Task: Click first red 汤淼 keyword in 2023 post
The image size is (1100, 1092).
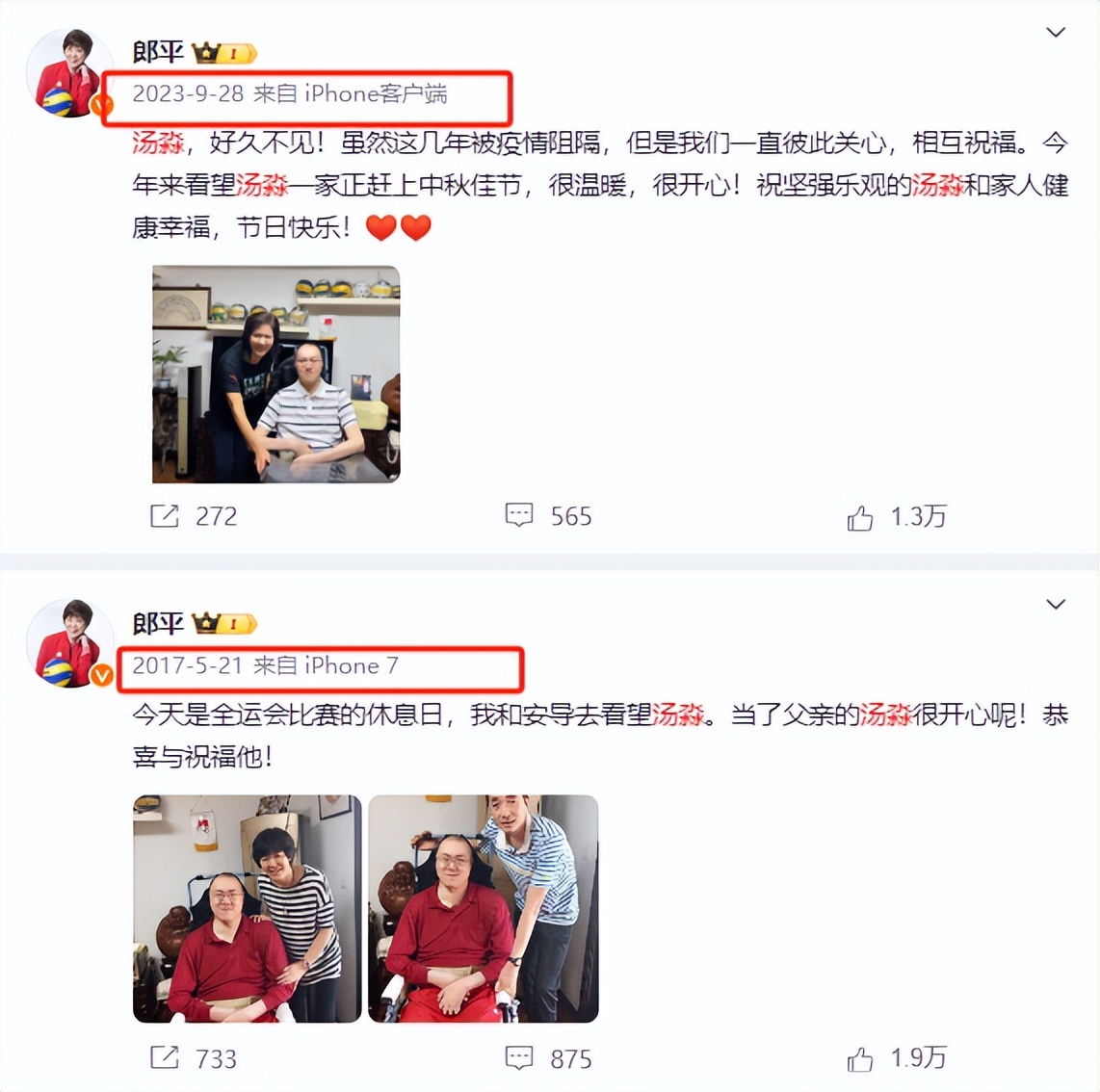Action: (x=158, y=143)
